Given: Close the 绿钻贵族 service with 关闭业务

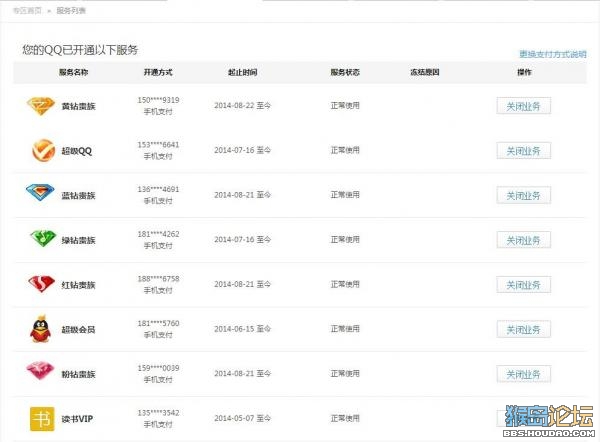Looking at the screenshot, I should 523,240.
